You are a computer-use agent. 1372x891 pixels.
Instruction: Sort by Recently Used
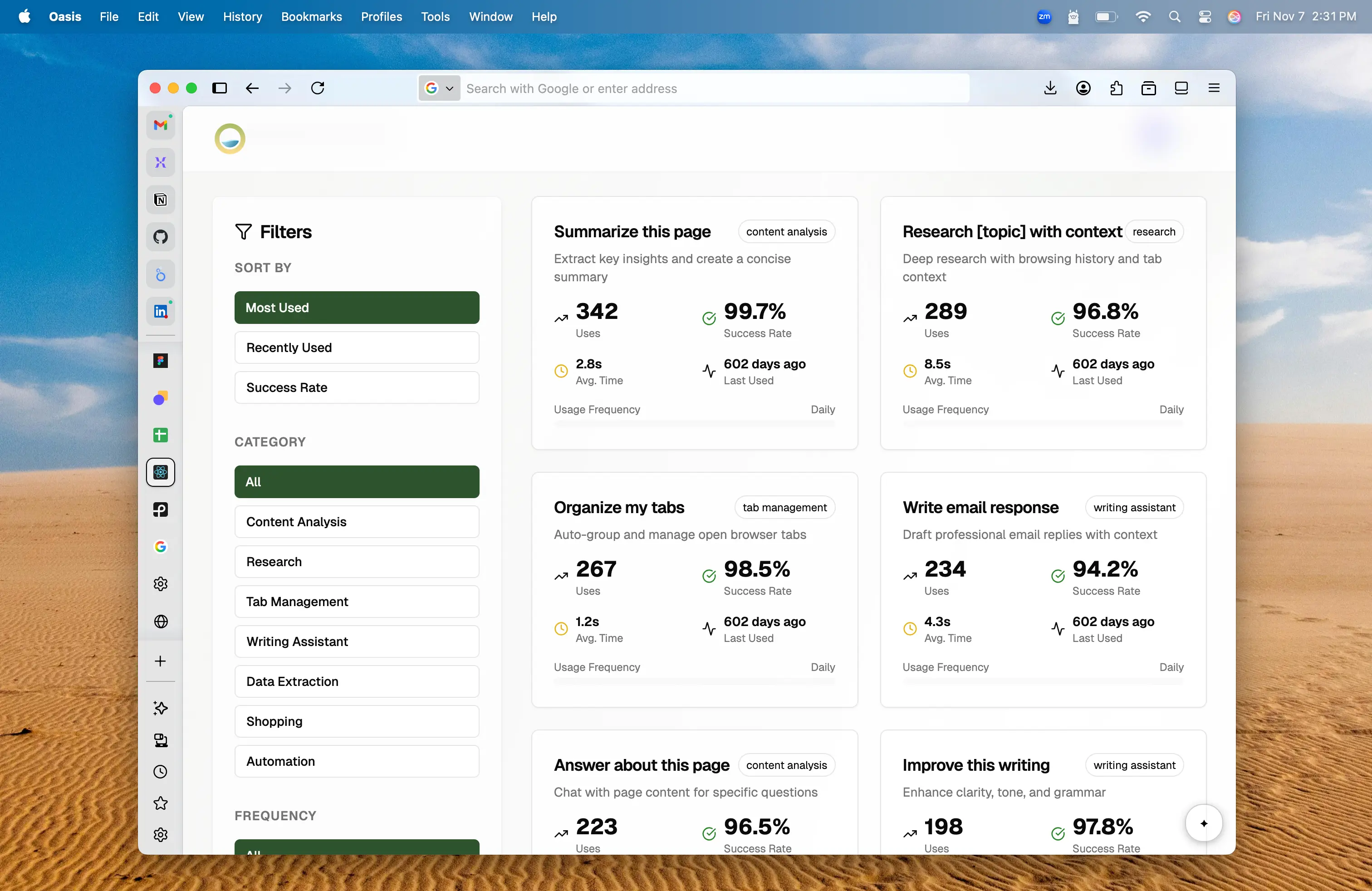pos(356,348)
